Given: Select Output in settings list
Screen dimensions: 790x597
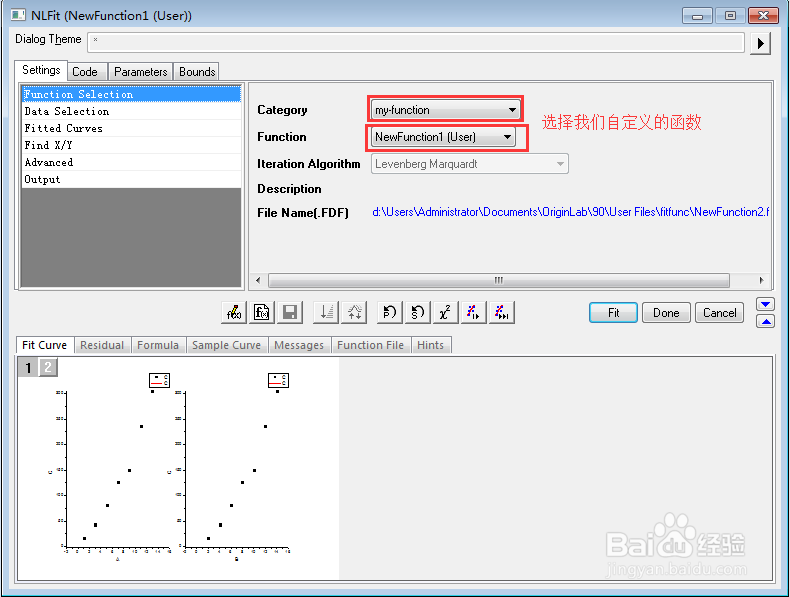Looking at the screenshot, I should [131, 179].
